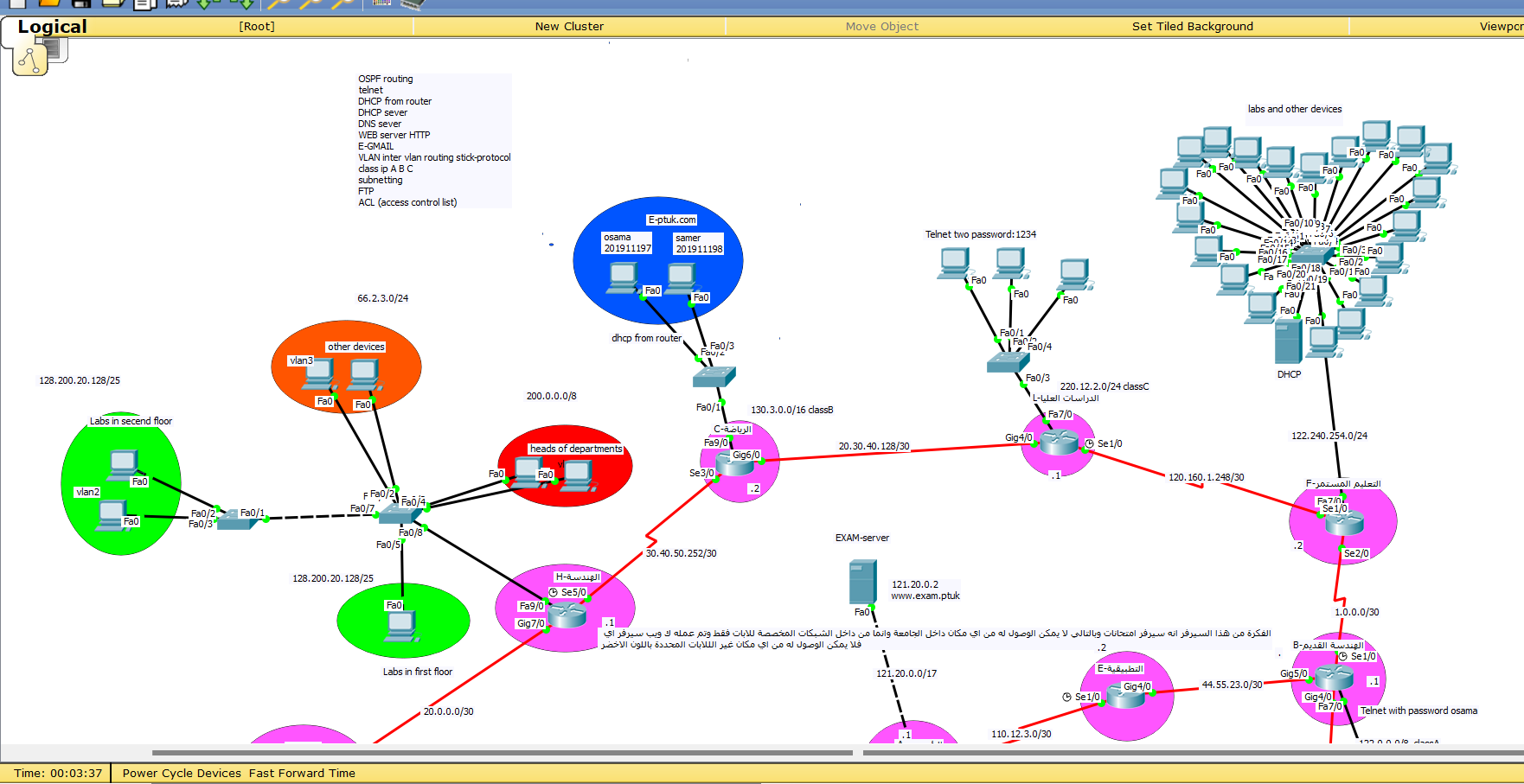1524x784 pixels.
Task: Click the router with Se1/0 and Se2/0
Action: (1343, 522)
